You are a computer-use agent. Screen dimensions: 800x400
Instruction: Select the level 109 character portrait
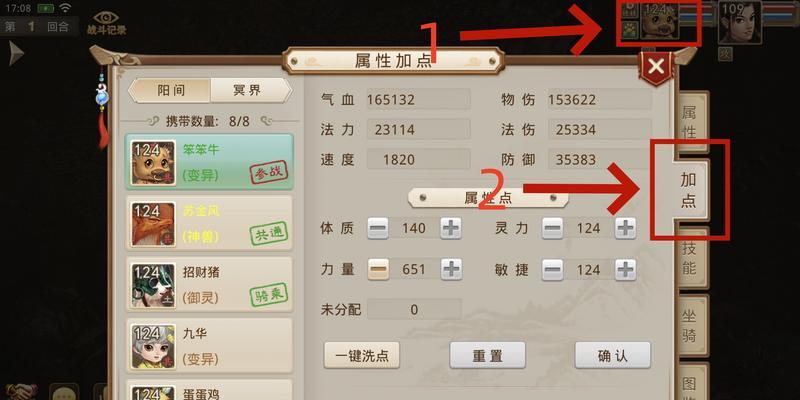(x=740, y=22)
